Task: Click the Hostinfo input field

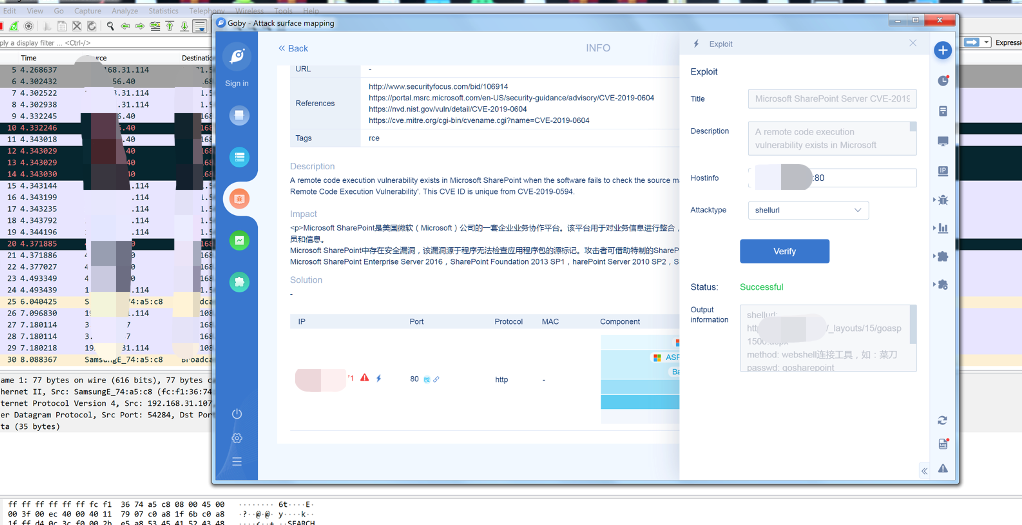Action: point(832,178)
